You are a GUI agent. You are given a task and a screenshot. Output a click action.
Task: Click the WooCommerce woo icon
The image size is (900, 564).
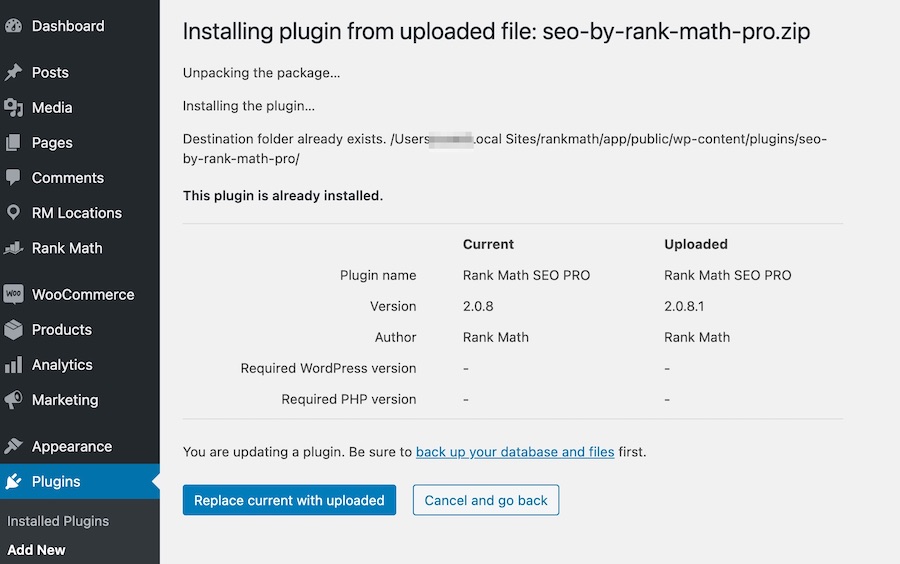[x=13, y=294]
